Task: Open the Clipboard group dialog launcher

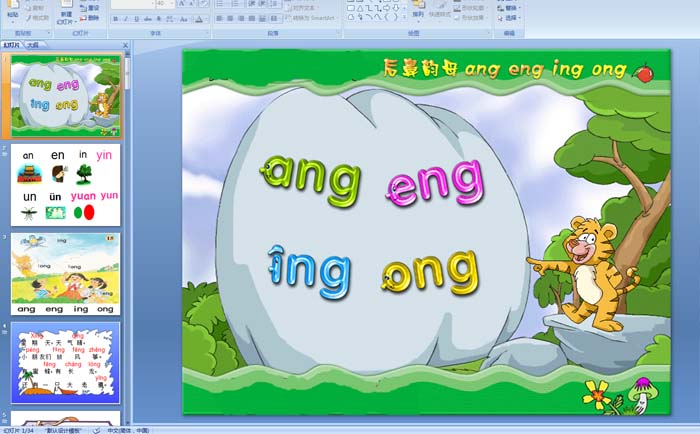Action: [x=49, y=33]
